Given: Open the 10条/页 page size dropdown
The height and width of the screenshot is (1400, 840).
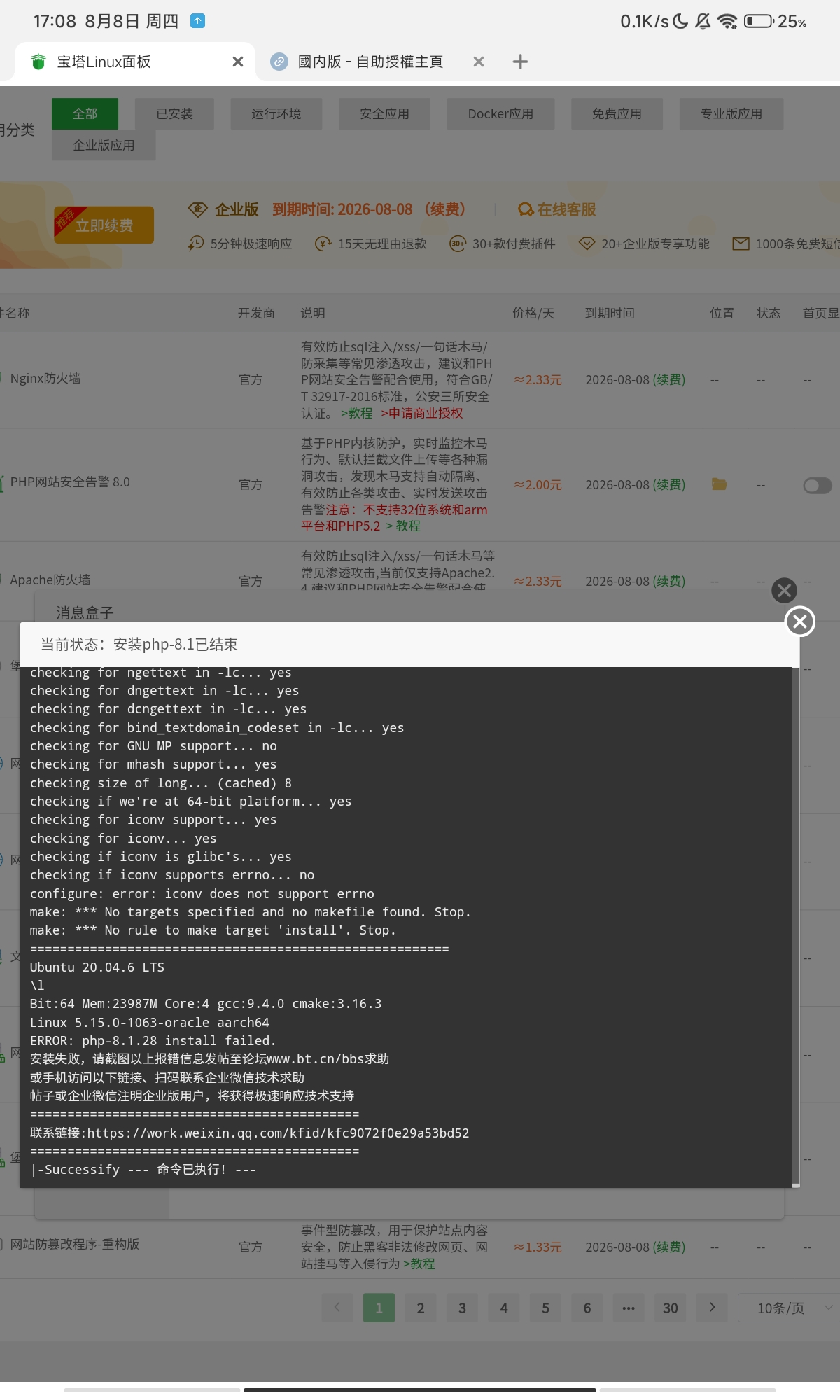Looking at the screenshot, I should 789,1308.
